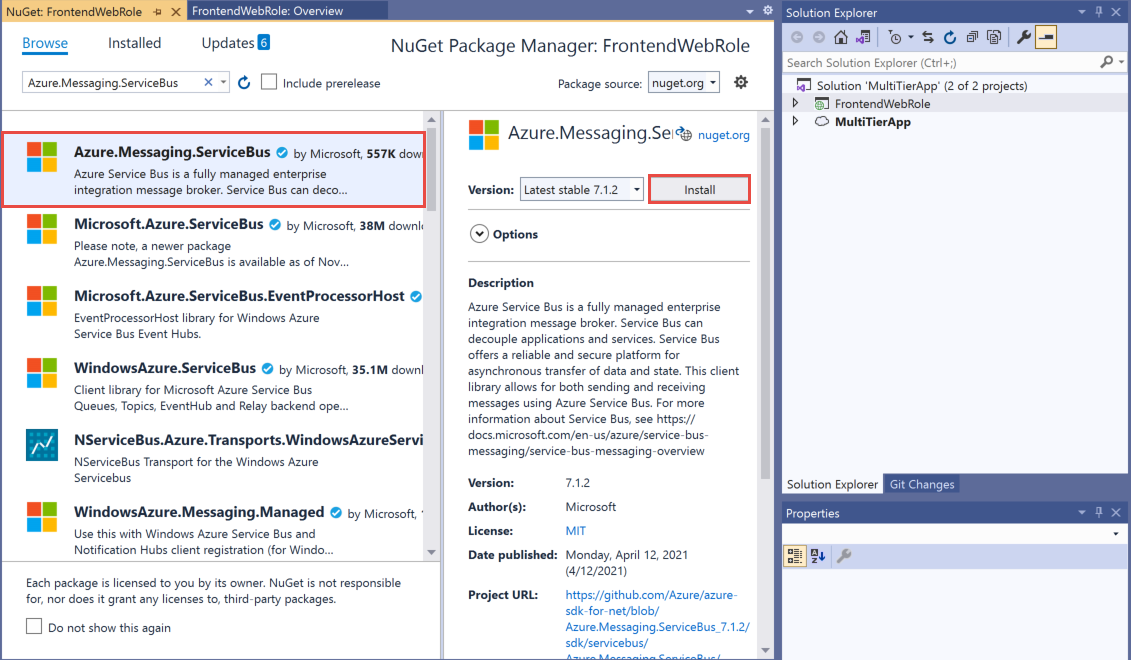Toggle Preview Selected Items icon

(x=1046, y=38)
